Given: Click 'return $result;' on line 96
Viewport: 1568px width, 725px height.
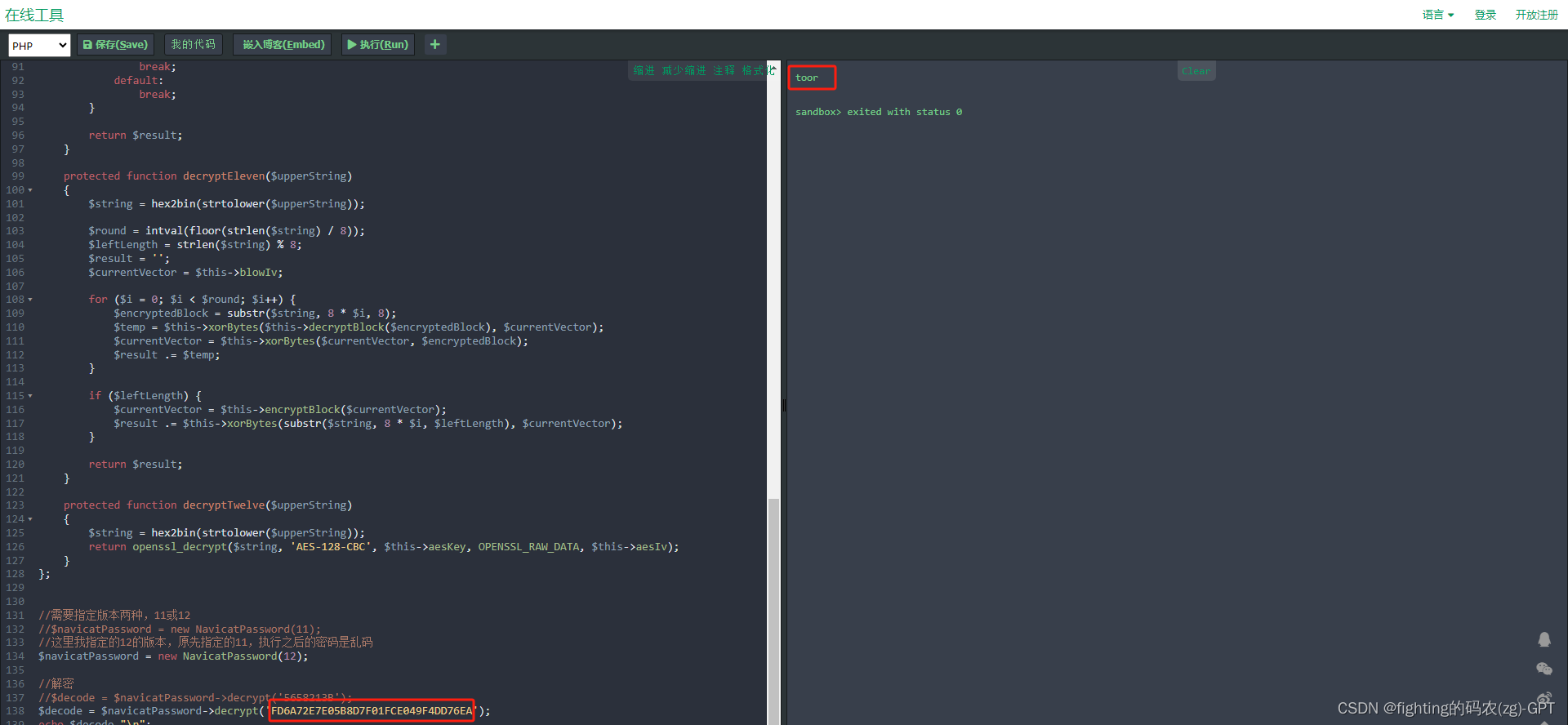Looking at the screenshot, I should (x=136, y=136).
